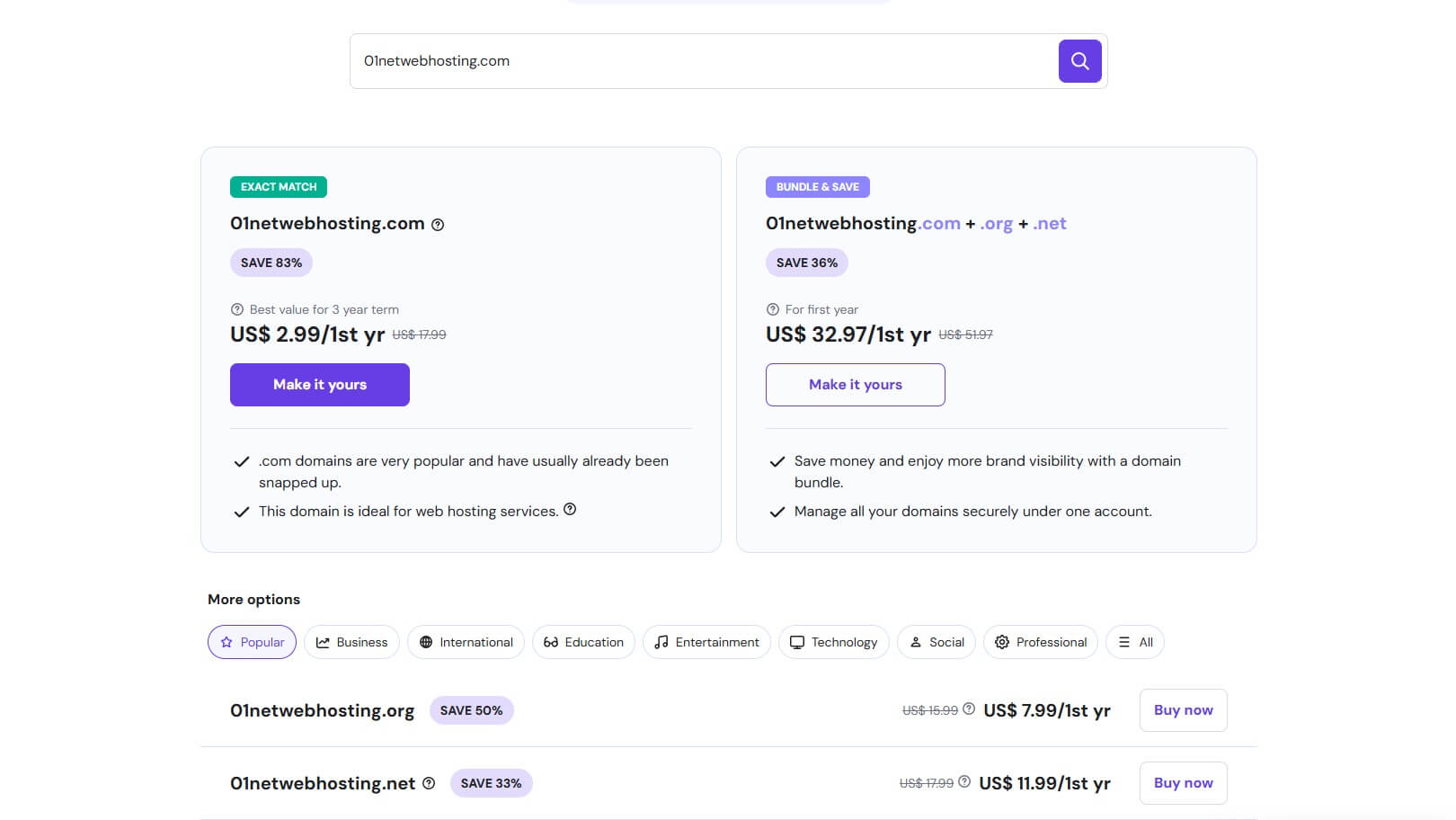Buy now the 01netwebhosting.net domain
Image resolution: width=1456 pixels, height=820 pixels.
click(x=1183, y=783)
